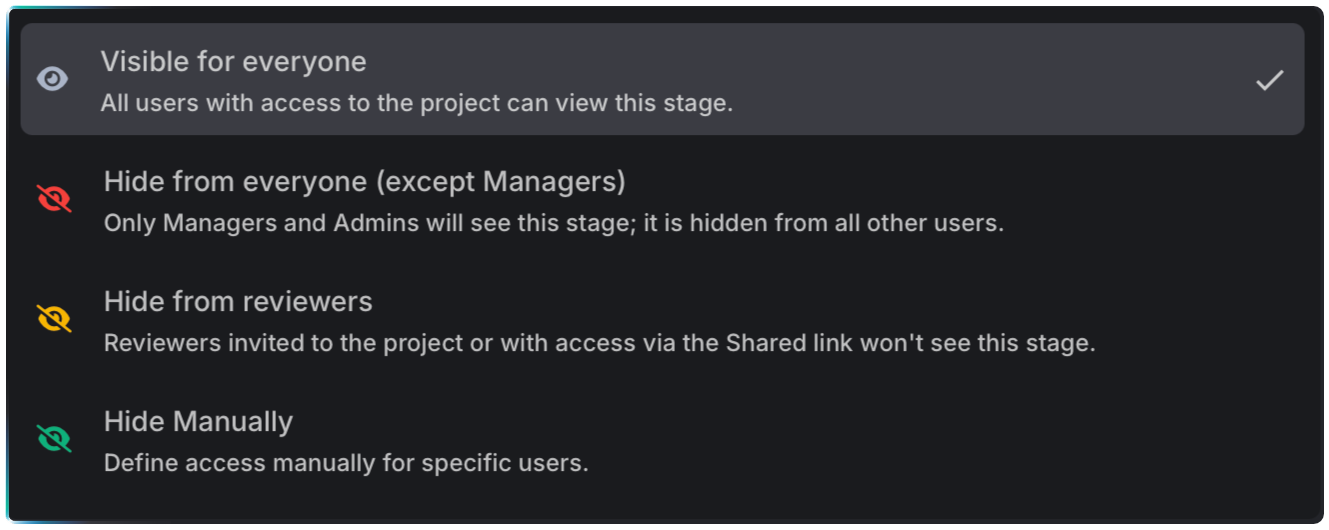This screenshot has height=530, width=1329.
Task: Select the "Visible for everyone" option title
Action: (x=233, y=62)
